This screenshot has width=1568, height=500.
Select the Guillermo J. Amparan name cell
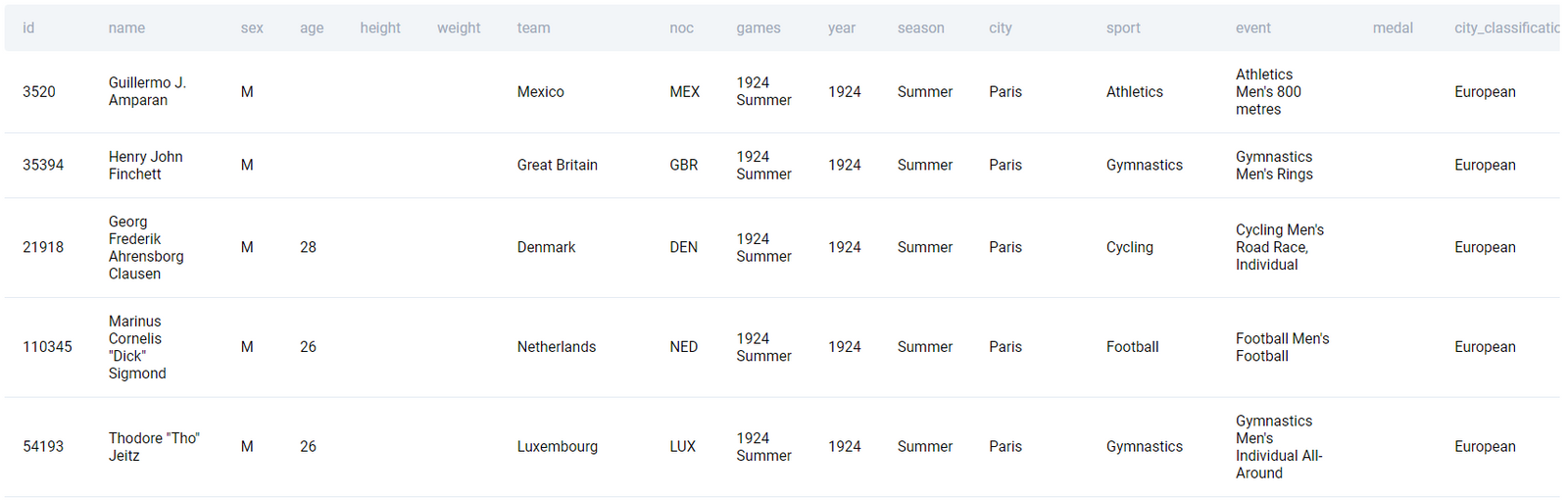click(x=147, y=91)
